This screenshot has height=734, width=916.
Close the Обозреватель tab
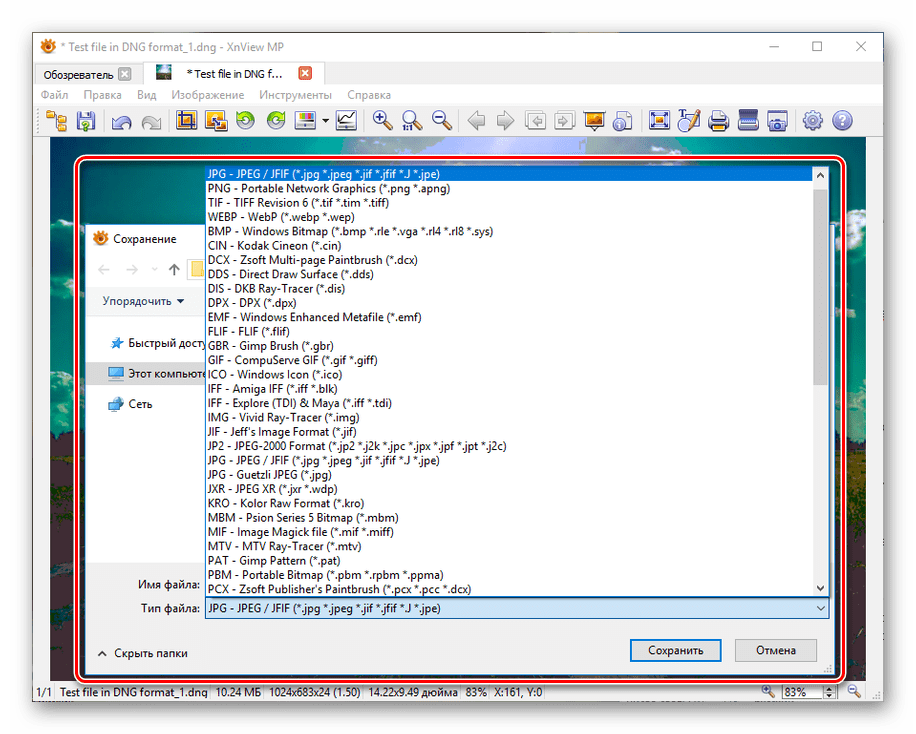[124, 74]
